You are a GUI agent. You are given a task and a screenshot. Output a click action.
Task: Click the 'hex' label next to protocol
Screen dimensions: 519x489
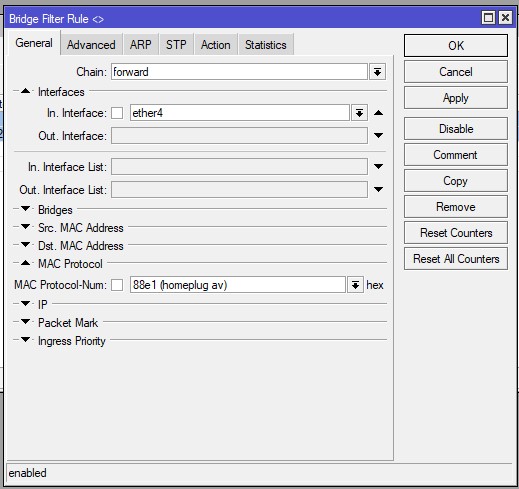[375, 285]
